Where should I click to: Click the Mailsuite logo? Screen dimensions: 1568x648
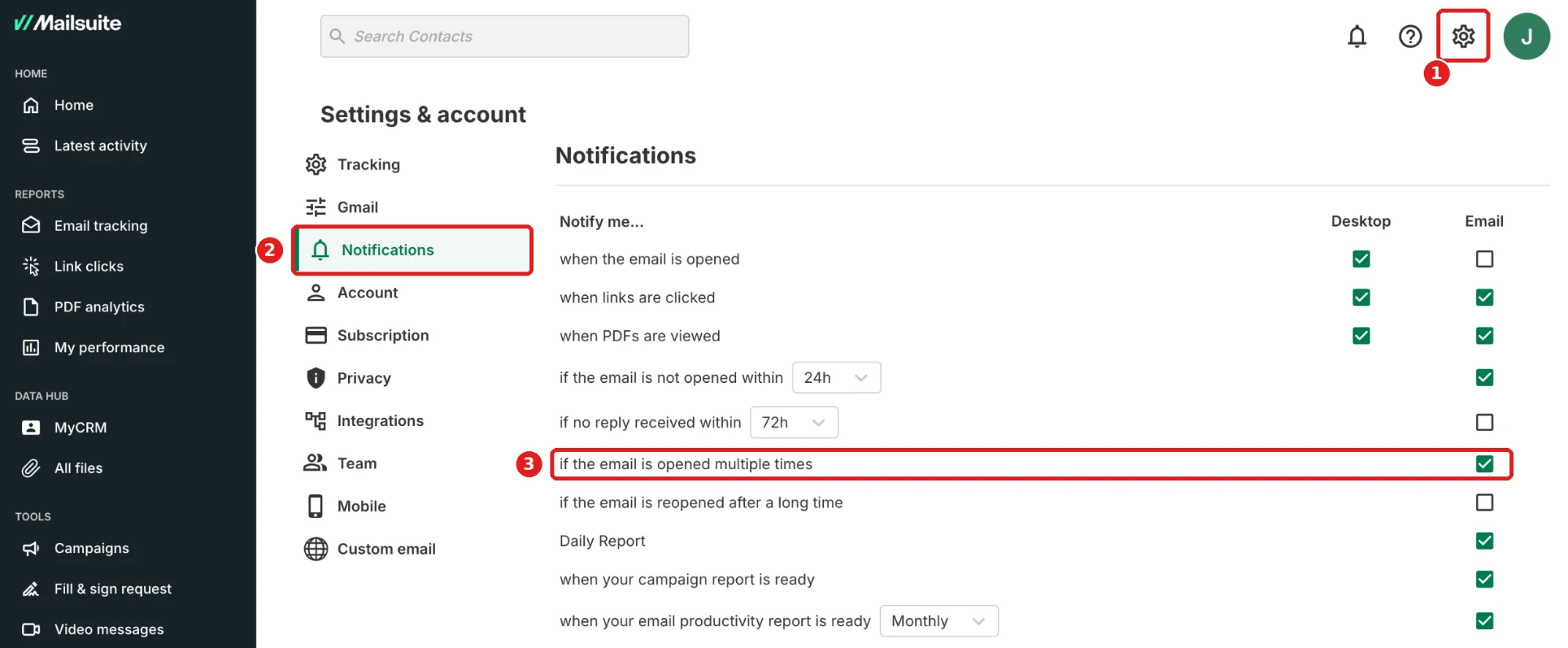point(68,23)
